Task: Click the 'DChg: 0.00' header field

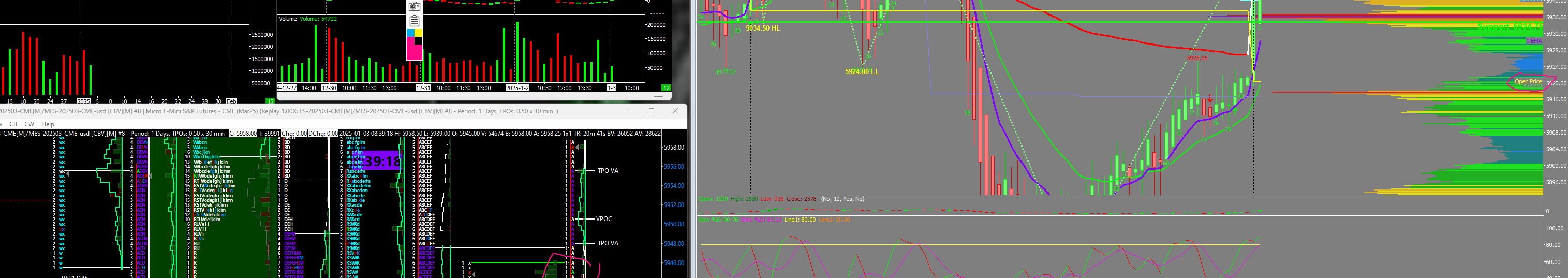Action: (x=322, y=133)
